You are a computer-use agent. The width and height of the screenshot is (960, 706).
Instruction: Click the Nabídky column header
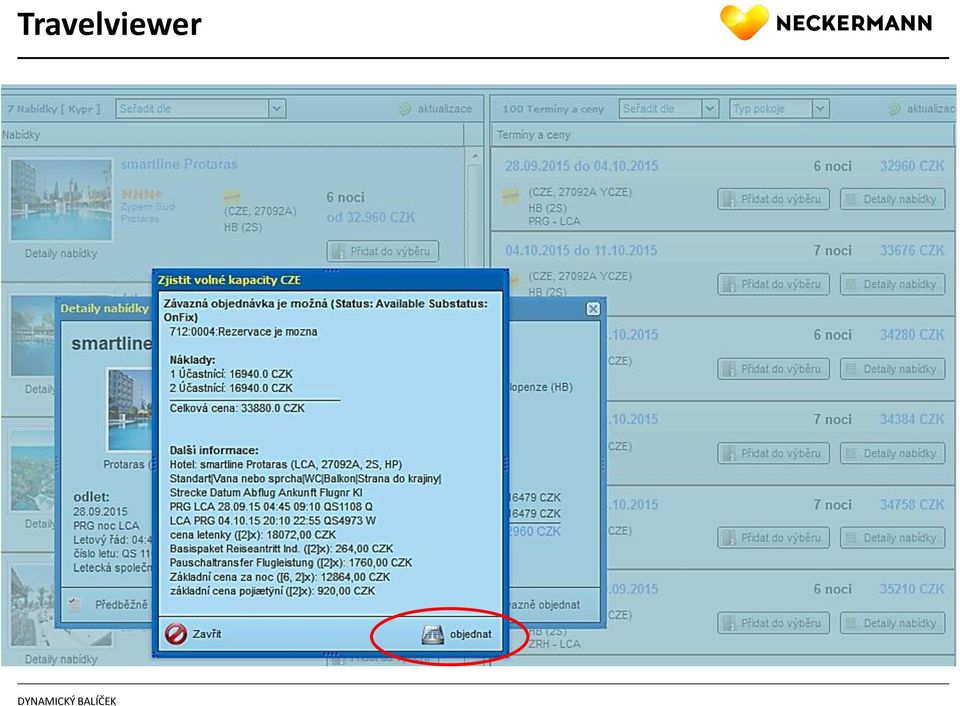pos(232,135)
